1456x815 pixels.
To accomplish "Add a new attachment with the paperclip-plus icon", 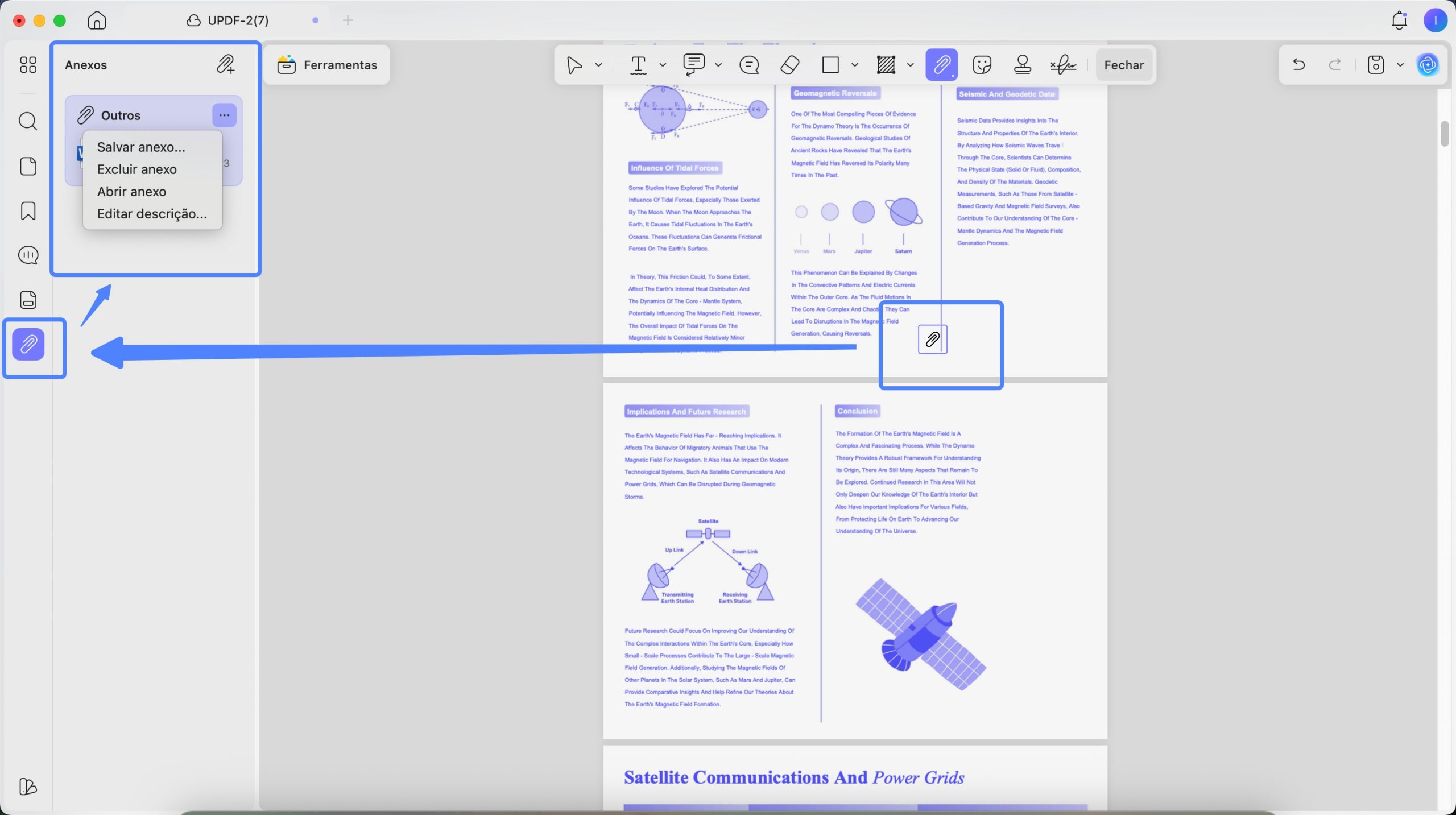I will (225, 65).
